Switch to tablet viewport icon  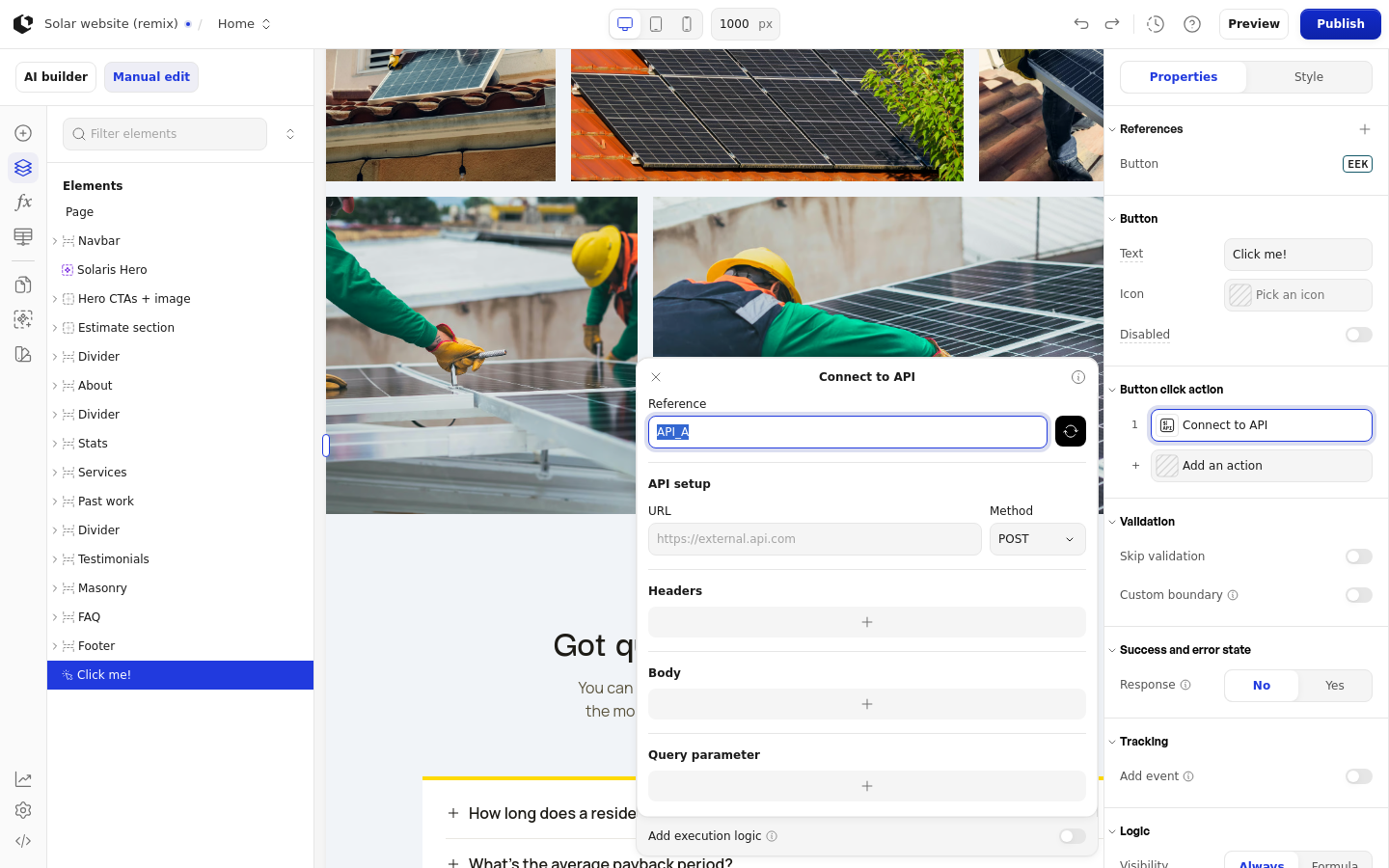[x=656, y=24]
